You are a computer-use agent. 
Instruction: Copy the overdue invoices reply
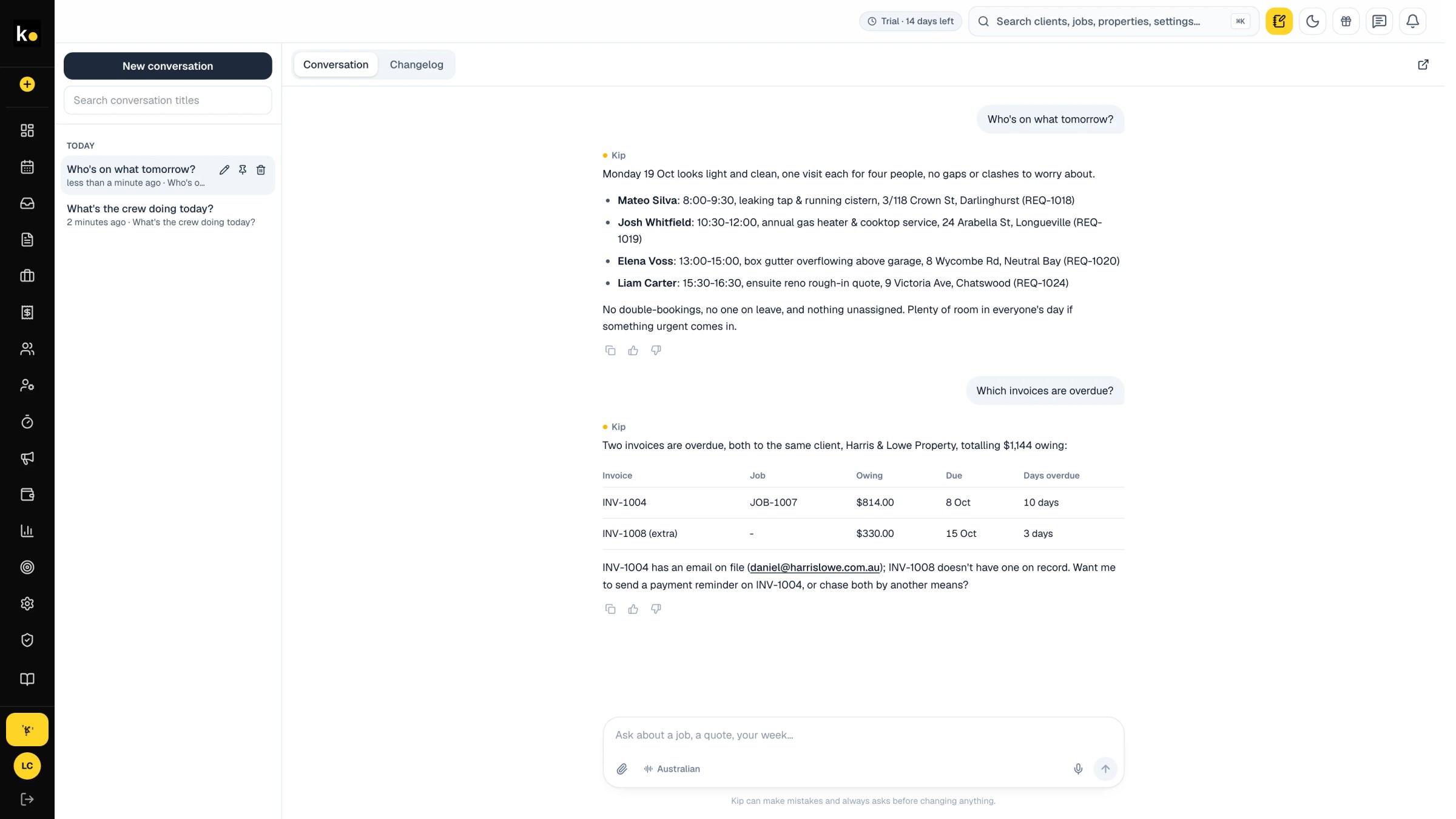610,609
